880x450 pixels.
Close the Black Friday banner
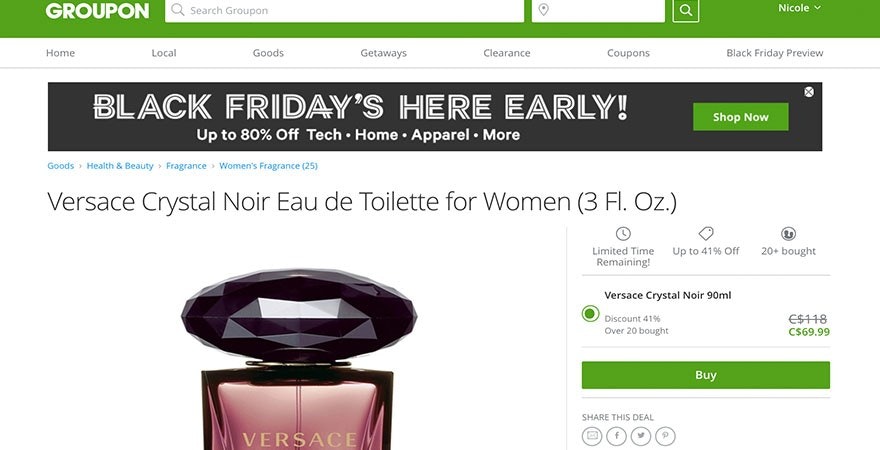[809, 92]
